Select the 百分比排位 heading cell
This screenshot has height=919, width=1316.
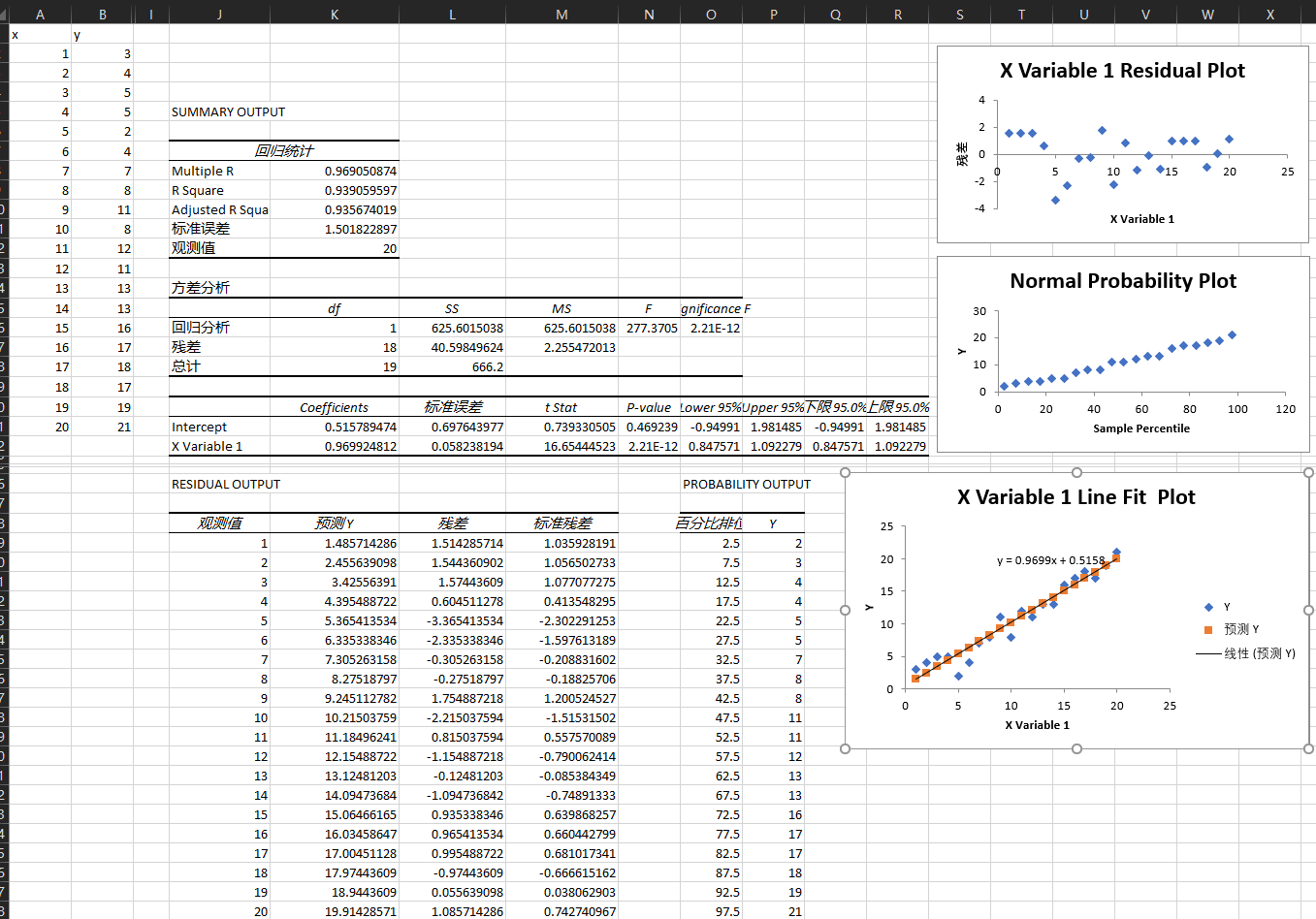[710, 523]
